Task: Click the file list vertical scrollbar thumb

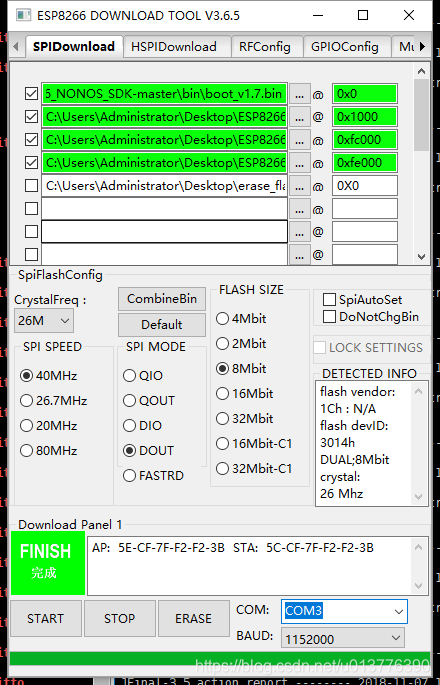Action: click(421, 114)
